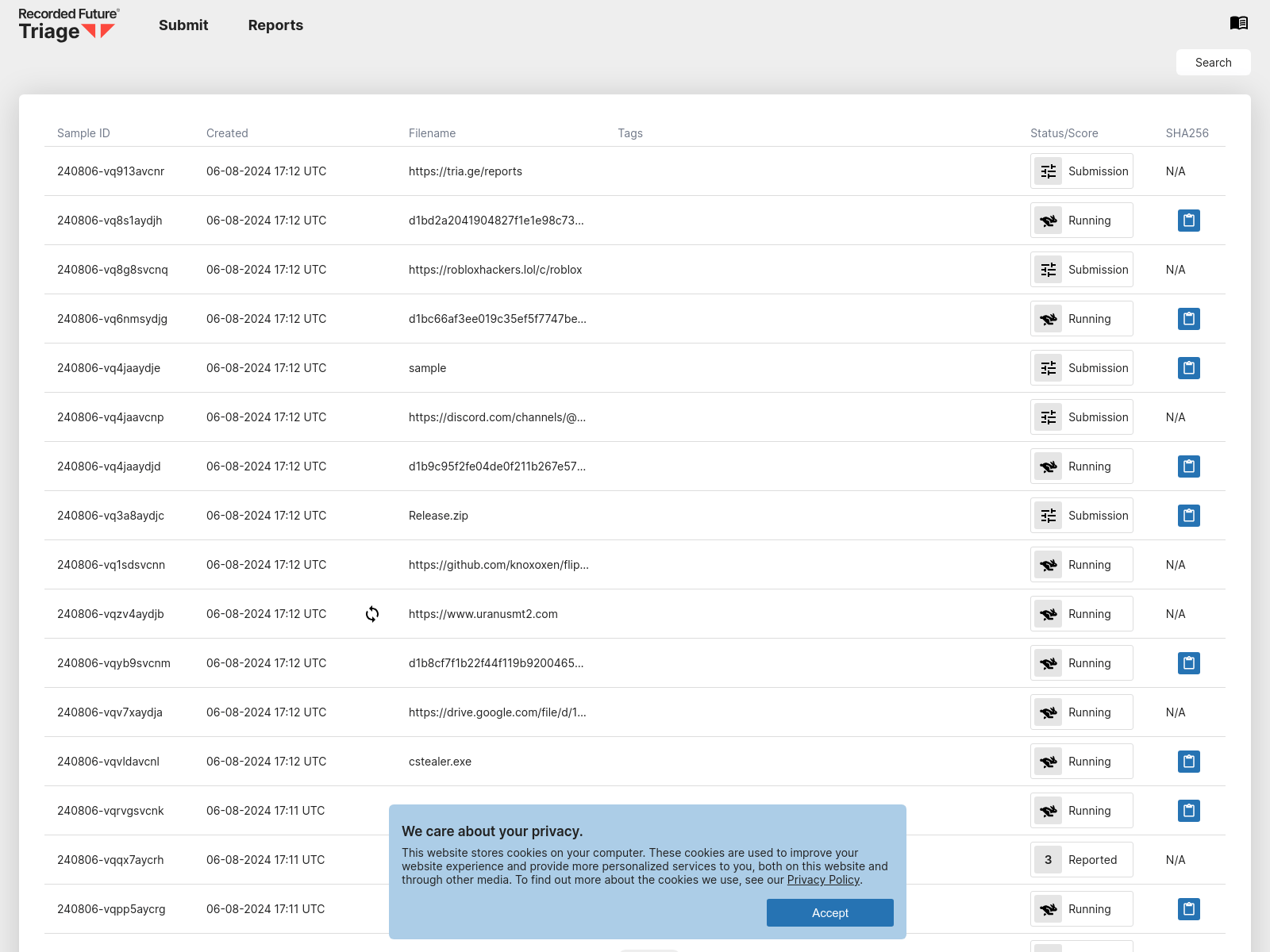The width and height of the screenshot is (1270, 952).
Task: Click Running status icon for 240806-vqyb9svcnm
Action: pos(1048,663)
